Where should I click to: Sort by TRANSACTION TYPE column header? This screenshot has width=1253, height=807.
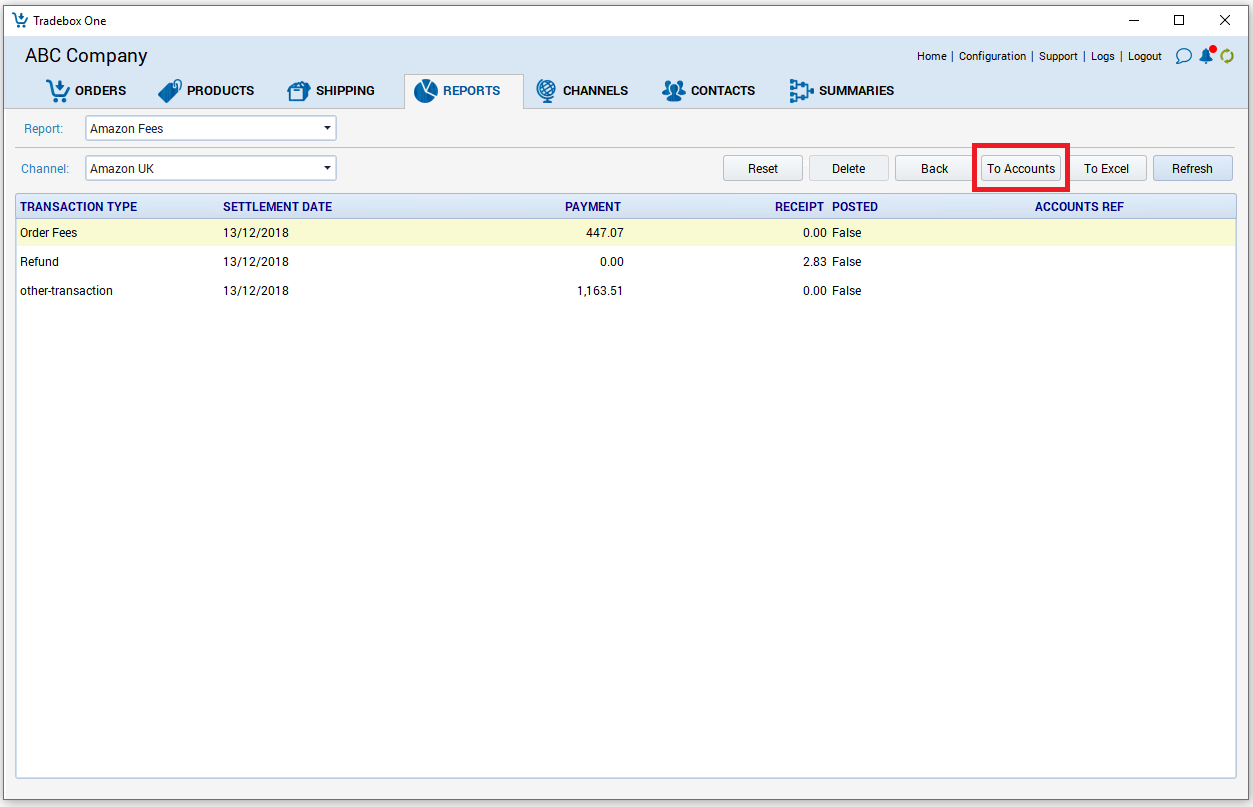point(79,207)
